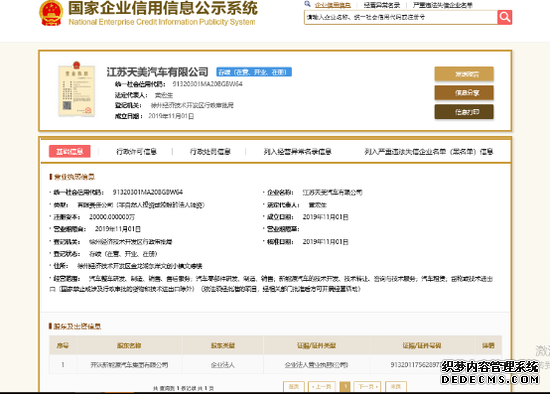Click the 证照/证件号码 column header
The image size is (550, 394).
422,346
